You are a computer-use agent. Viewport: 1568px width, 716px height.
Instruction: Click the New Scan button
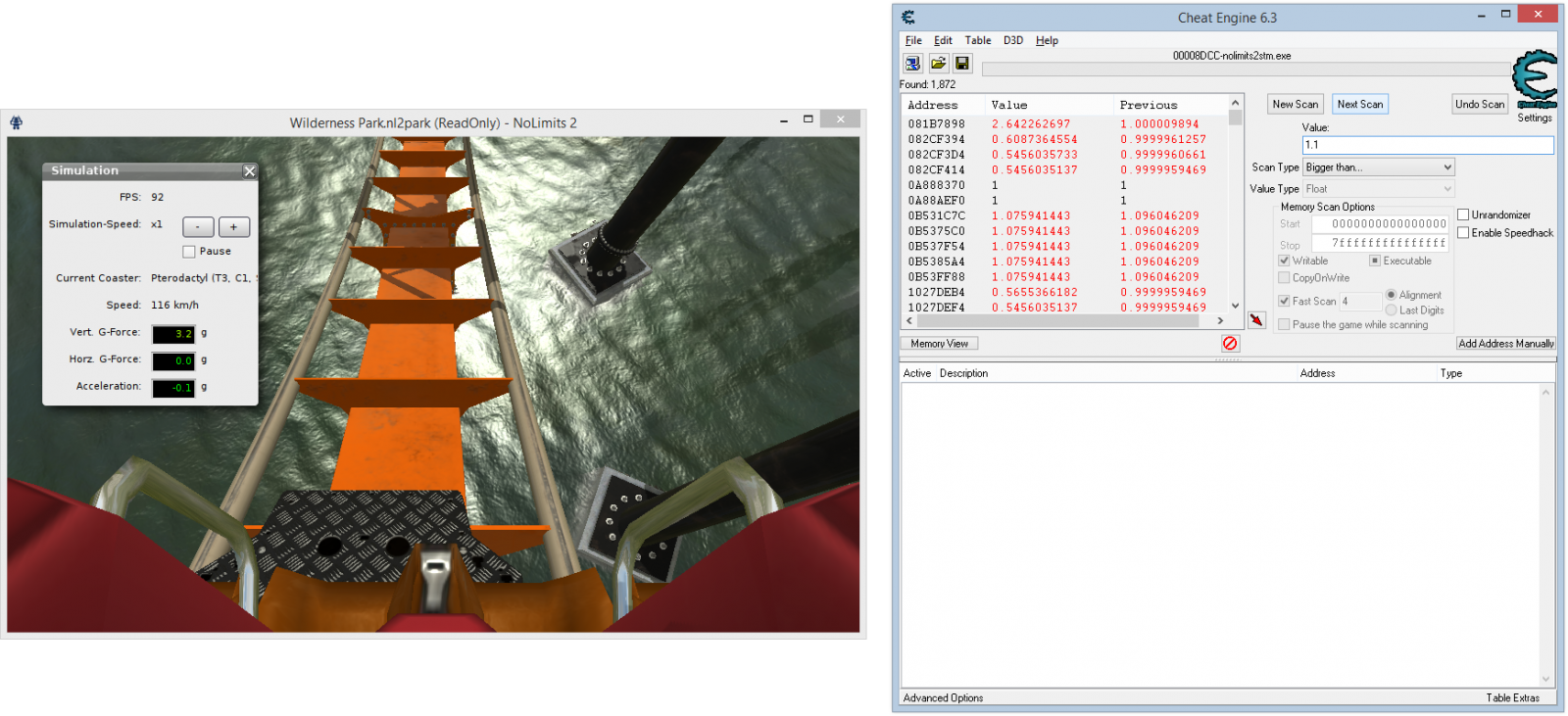tap(1296, 104)
